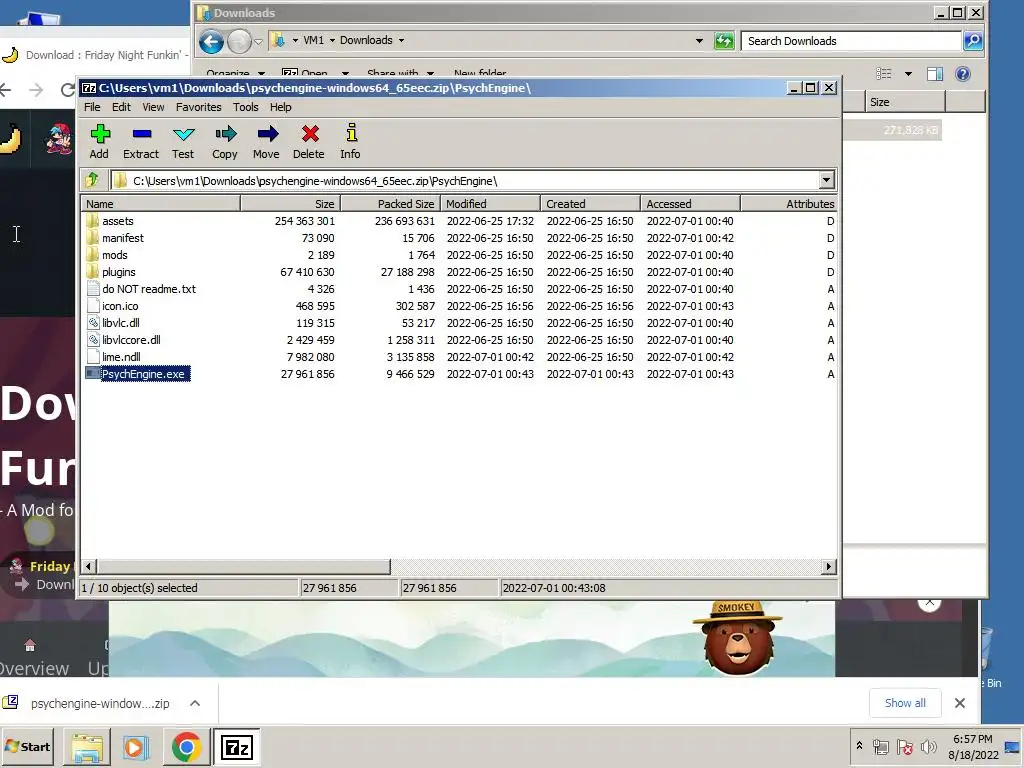Refresh the Downloads Explorer window
Screen dimensions: 1024x768
[724, 40]
